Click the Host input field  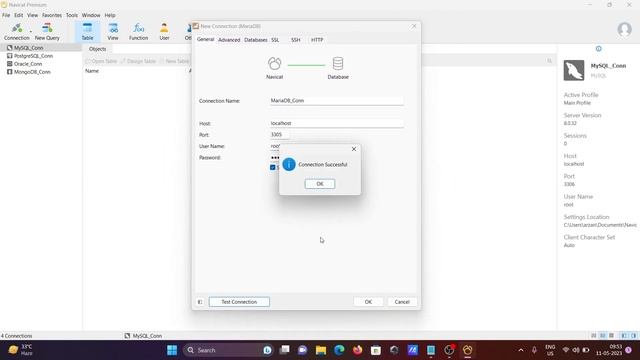tap(336, 123)
